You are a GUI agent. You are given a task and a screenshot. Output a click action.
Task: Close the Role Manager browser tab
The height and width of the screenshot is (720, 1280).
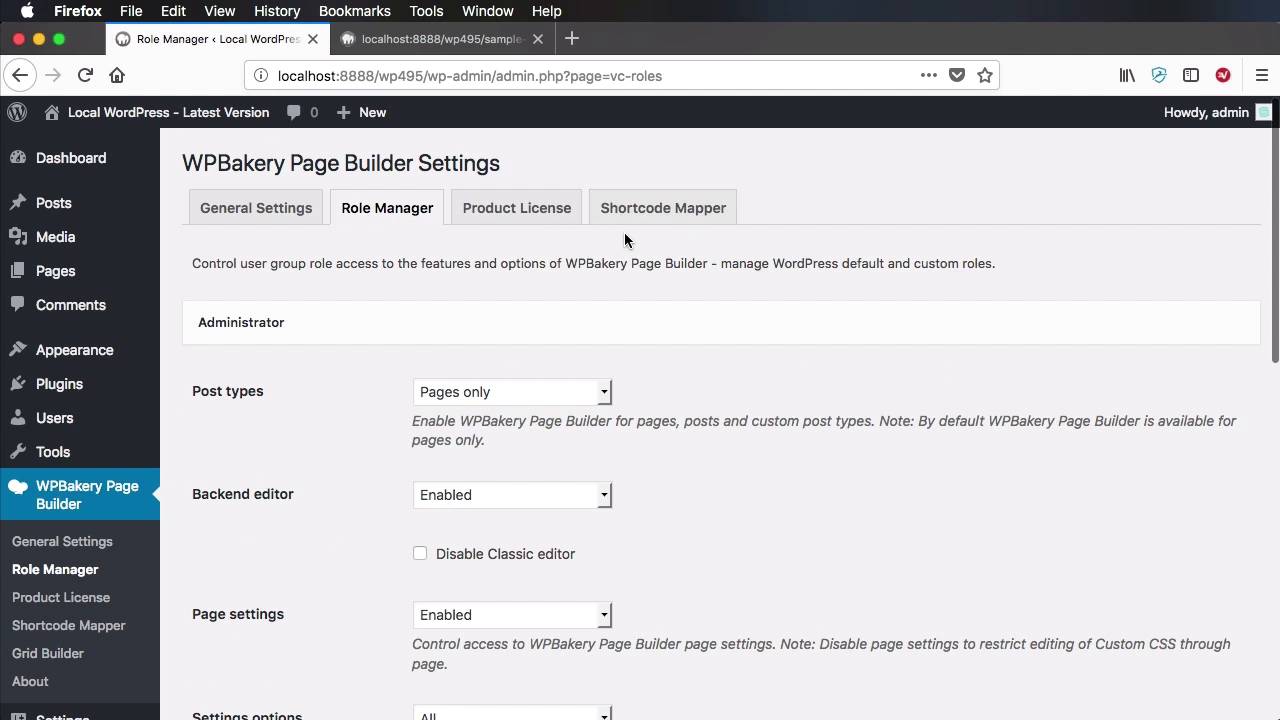coord(313,39)
